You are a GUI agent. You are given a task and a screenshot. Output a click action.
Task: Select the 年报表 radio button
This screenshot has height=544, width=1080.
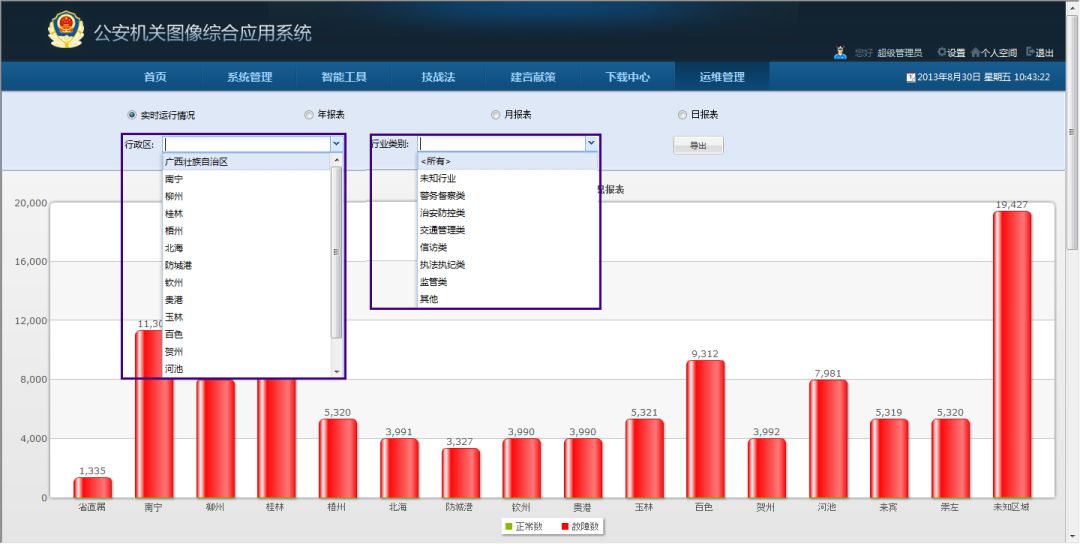(x=309, y=115)
